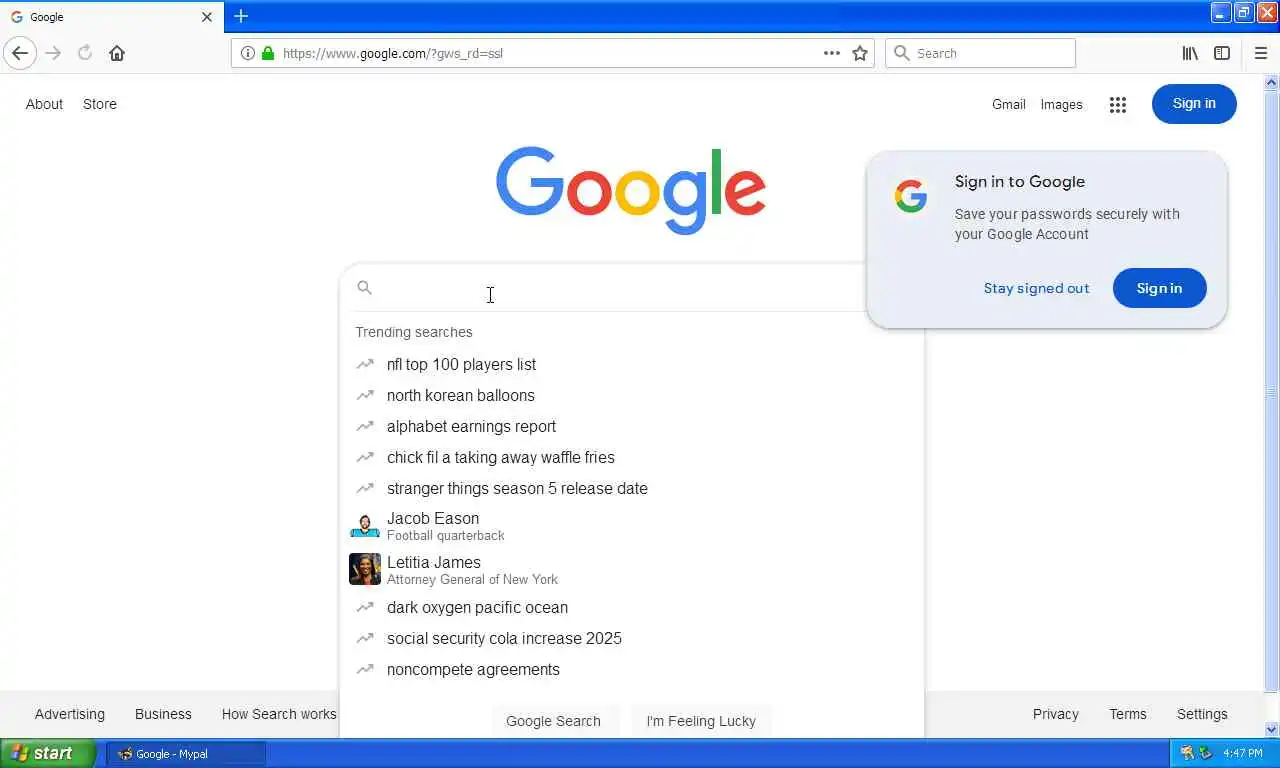Select Letitia James suggestion

pyautogui.click(x=632, y=570)
